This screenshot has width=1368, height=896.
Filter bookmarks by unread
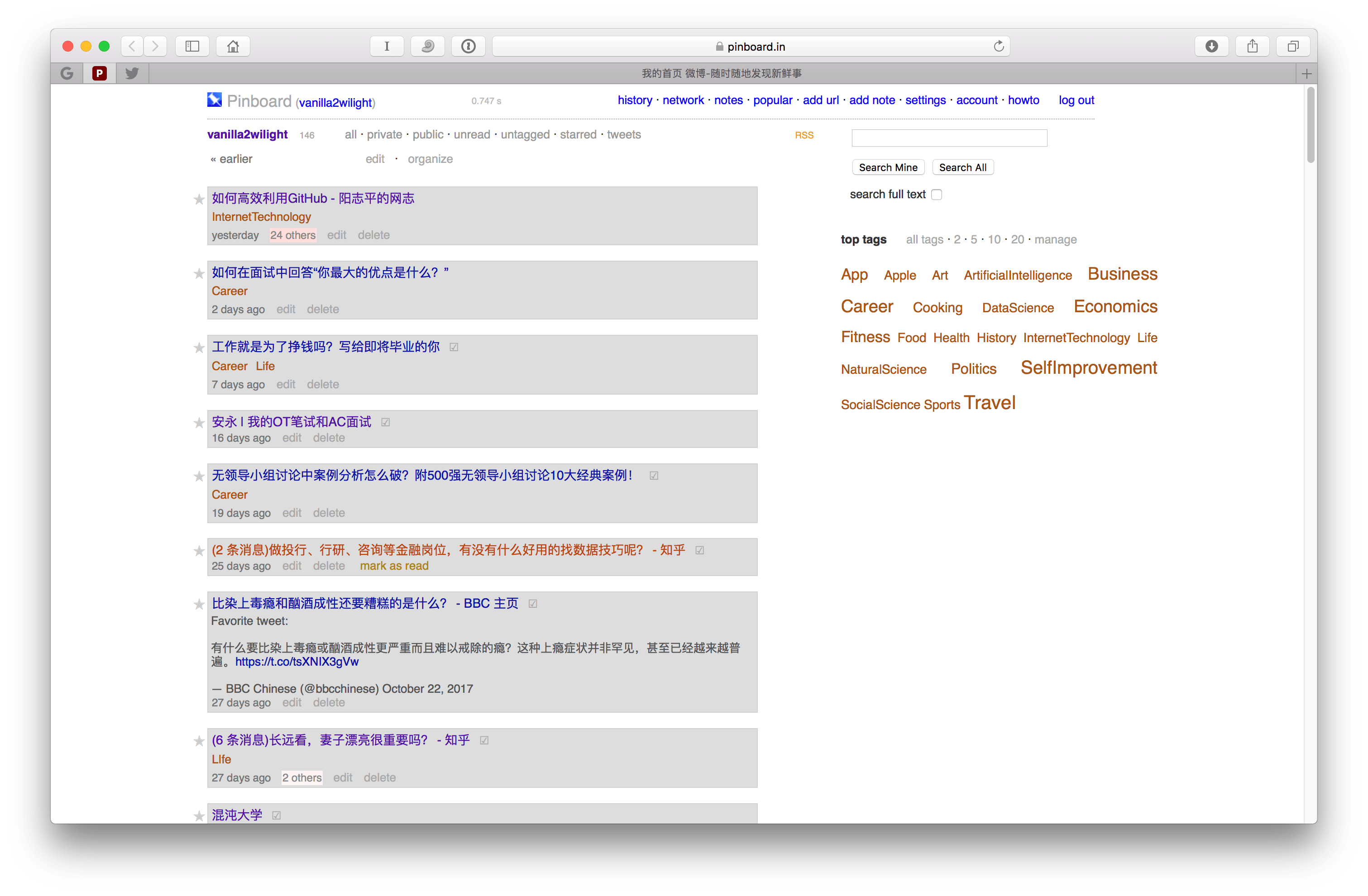tap(471, 134)
